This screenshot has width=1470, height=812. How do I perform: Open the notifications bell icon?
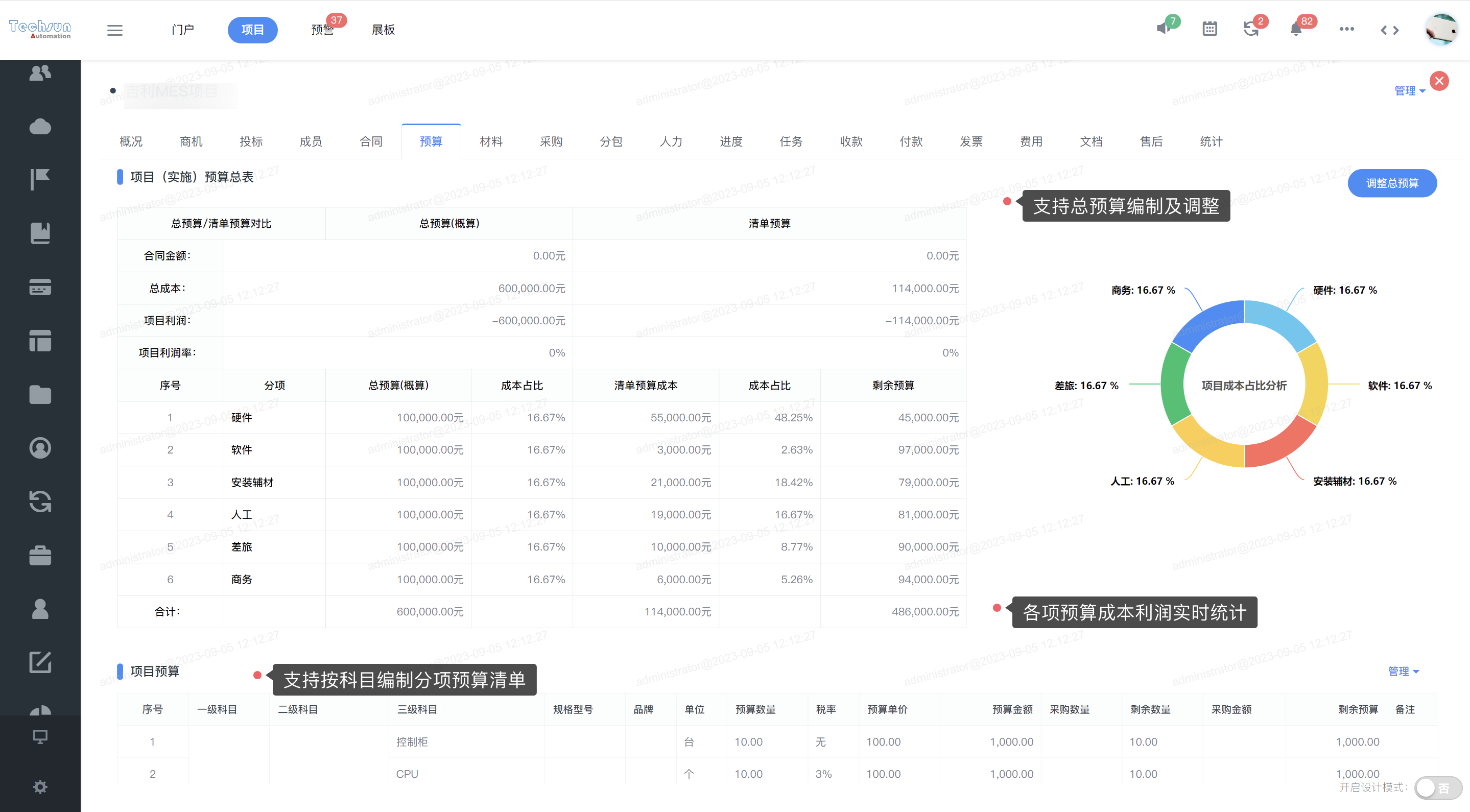tap(1295, 29)
